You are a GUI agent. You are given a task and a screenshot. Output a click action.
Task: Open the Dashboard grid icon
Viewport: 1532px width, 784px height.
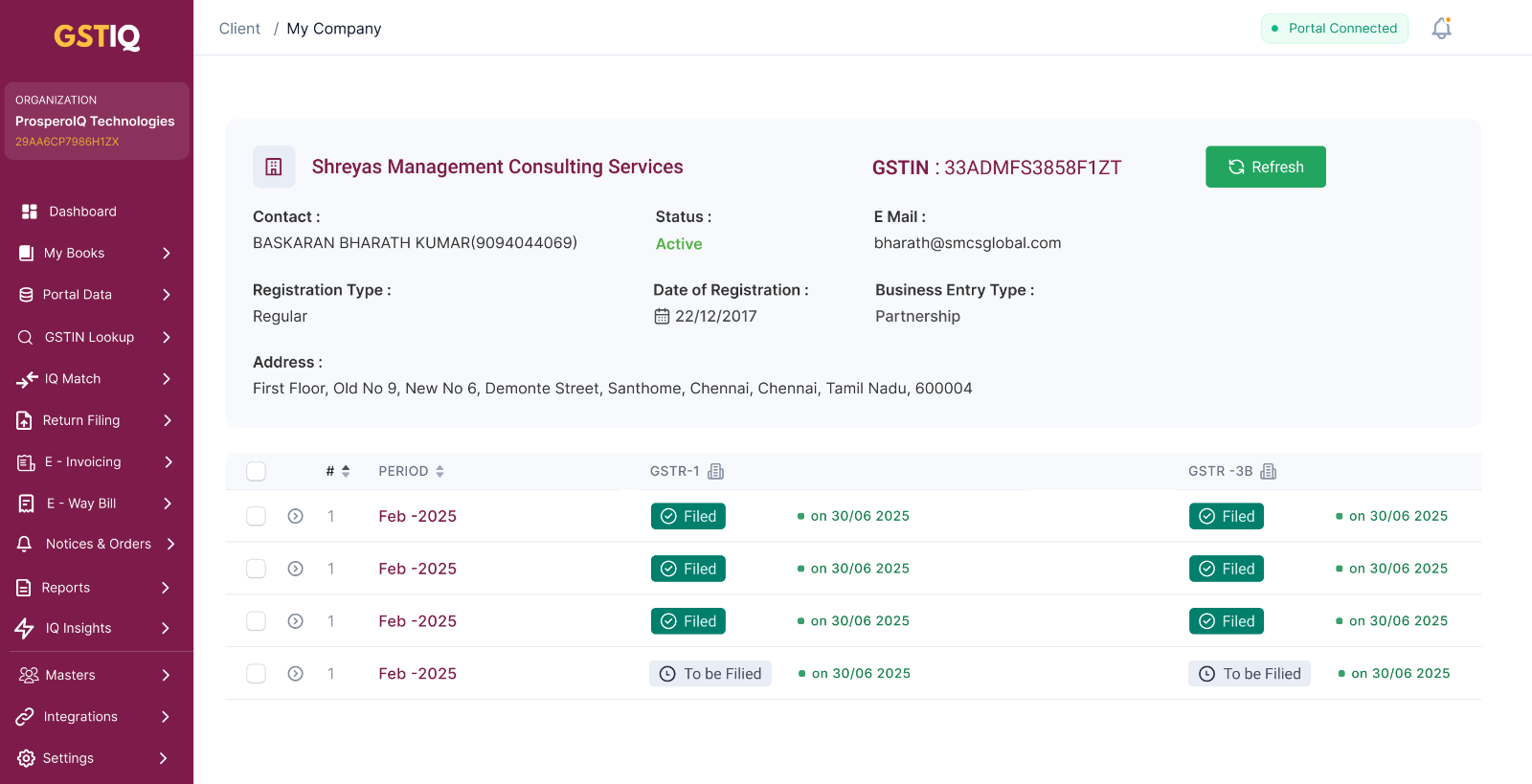(30, 212)
